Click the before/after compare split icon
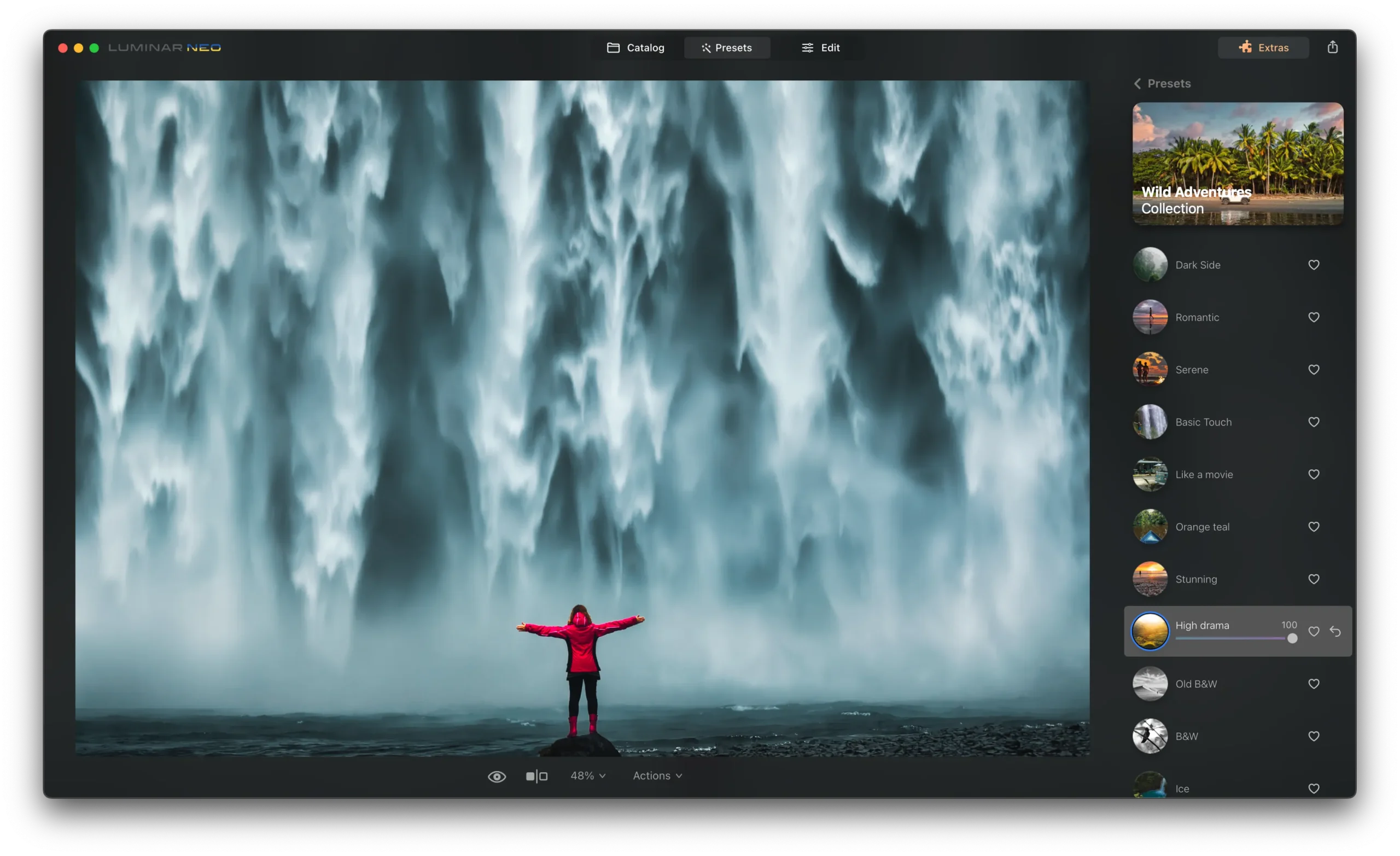The image size is (1400, 856). coord(536,776)
